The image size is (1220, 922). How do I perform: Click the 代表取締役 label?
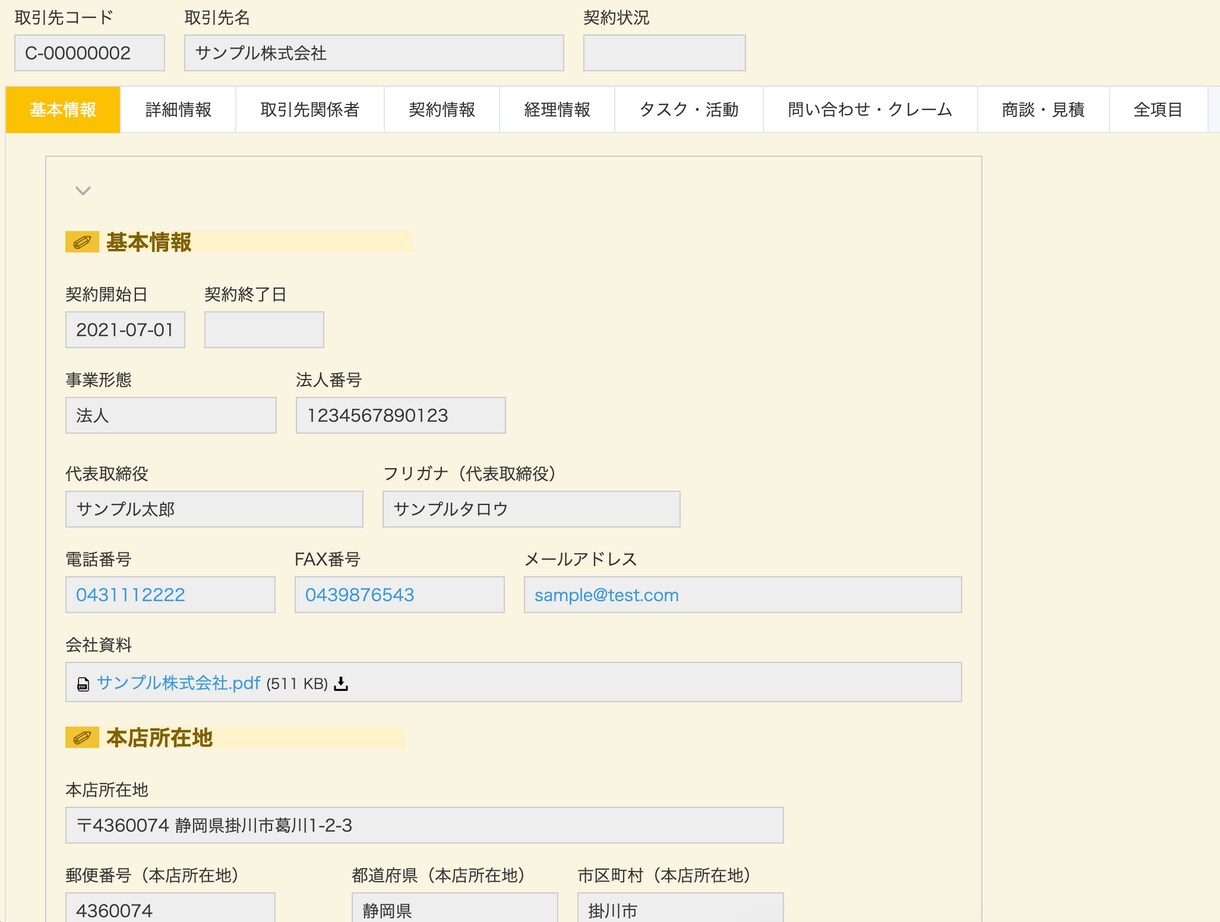(x=107, y=474)
